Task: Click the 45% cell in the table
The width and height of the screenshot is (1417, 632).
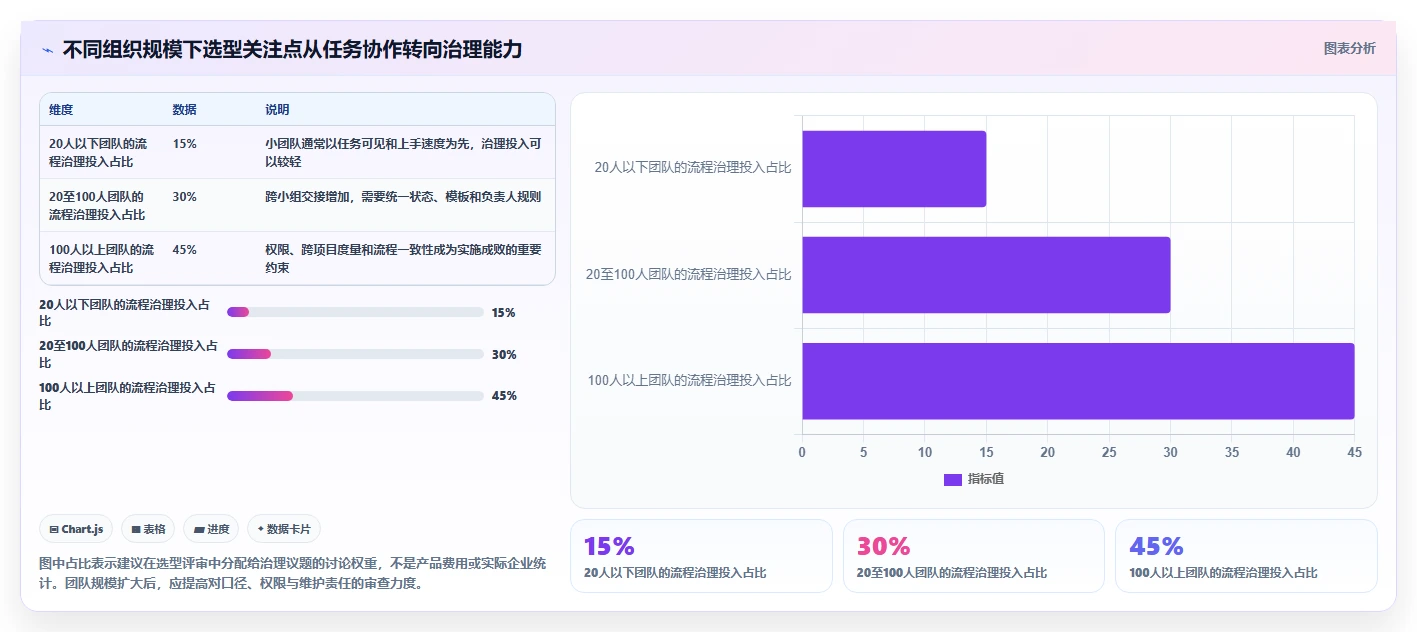Action: pyautogui.click(x=184, y=250)
